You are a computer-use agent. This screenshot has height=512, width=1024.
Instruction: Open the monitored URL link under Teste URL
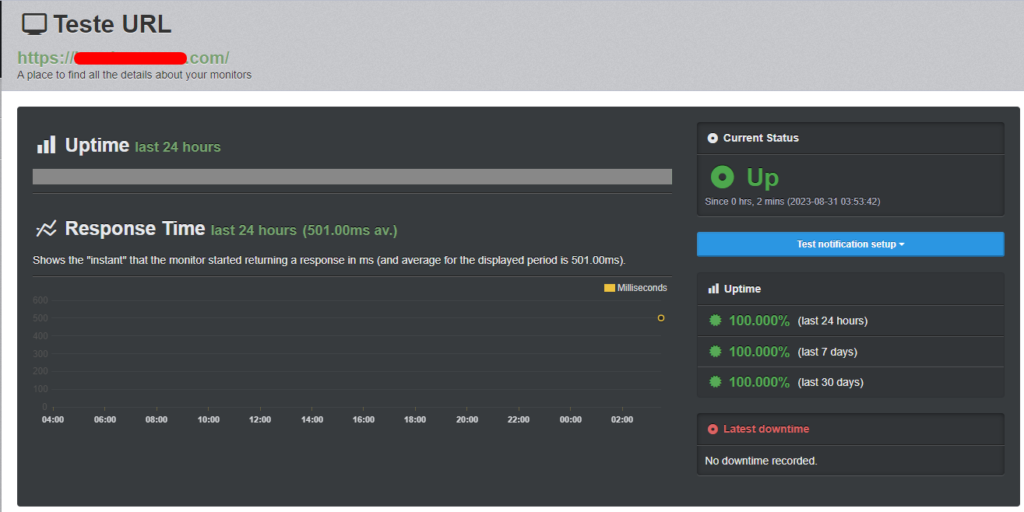point(123,57)
